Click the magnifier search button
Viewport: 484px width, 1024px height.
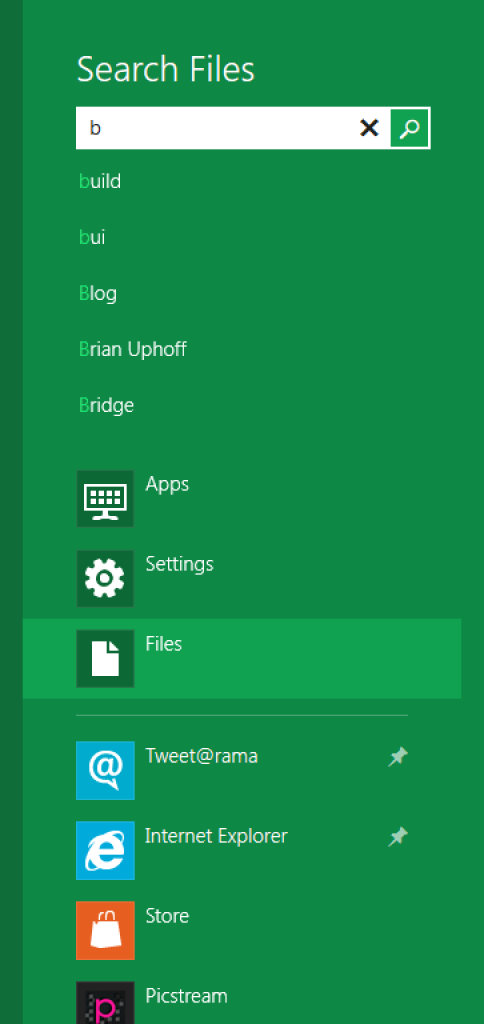pos(410,128)
